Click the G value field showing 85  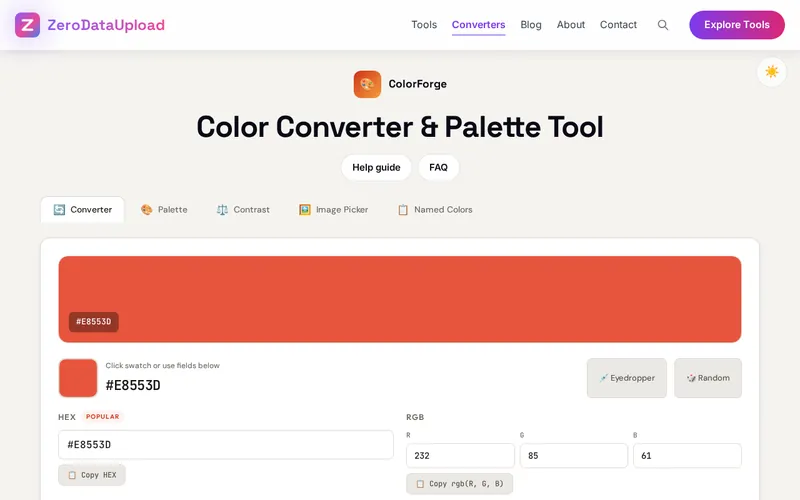(574, 456)
